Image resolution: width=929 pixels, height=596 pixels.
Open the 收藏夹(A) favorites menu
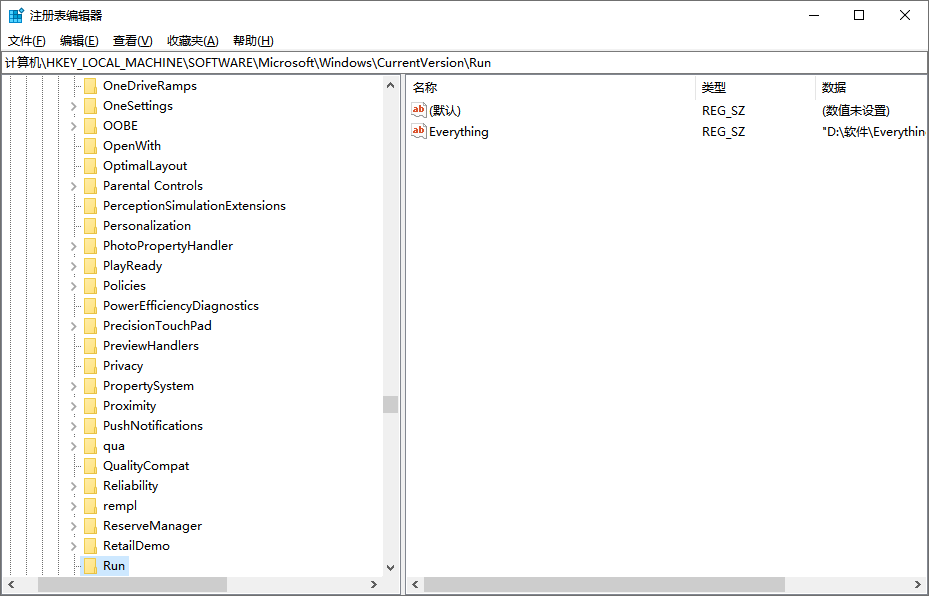pos(192,41)
